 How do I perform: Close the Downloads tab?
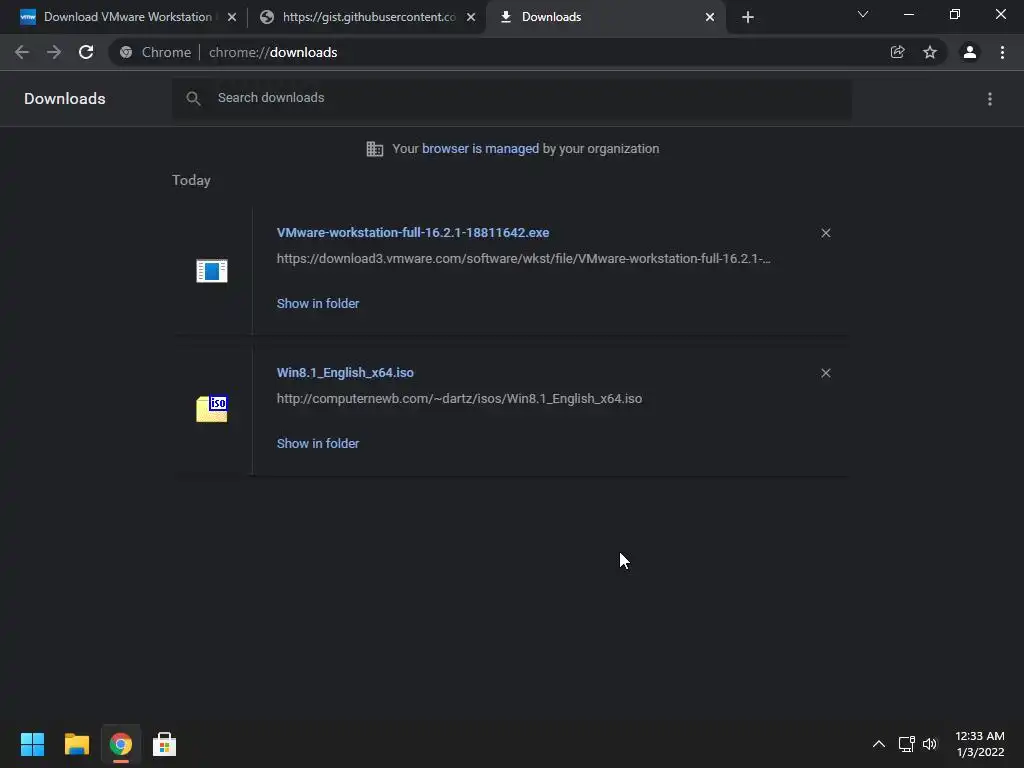tap(710, 17)
